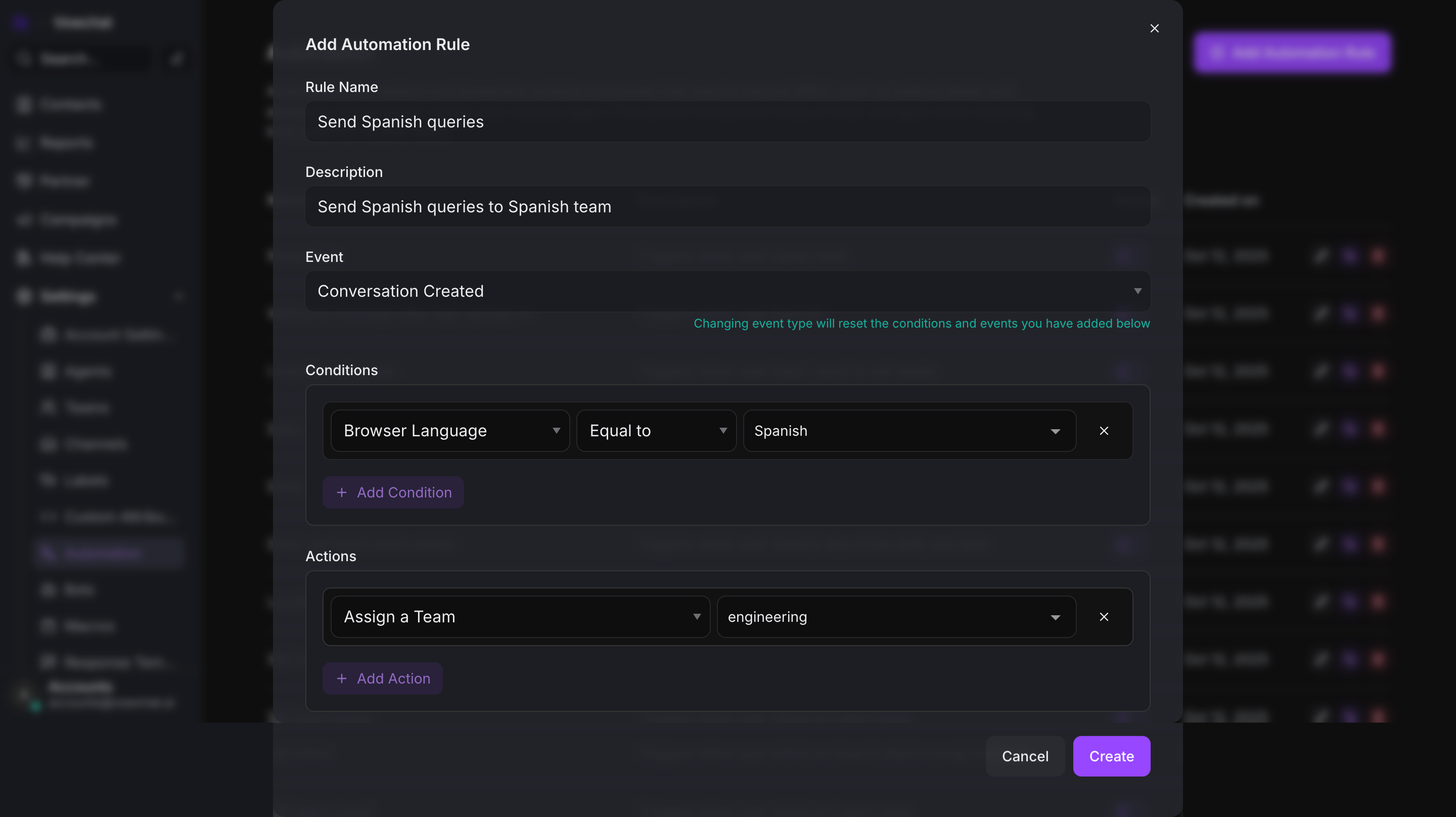
Task: Open the Event dropdown arrow
Action: click(1137, 291)
